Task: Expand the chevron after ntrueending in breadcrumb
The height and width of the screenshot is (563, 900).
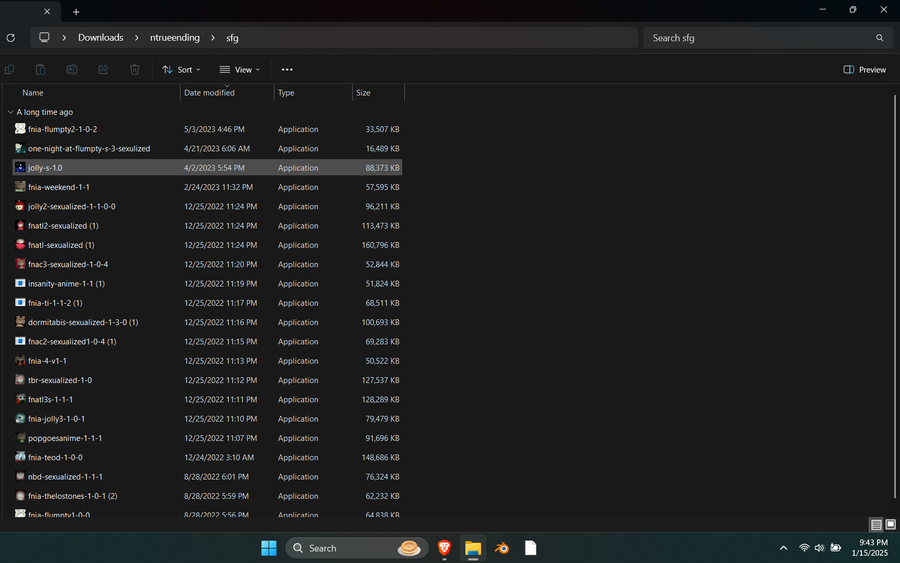Action: point(213,38)
